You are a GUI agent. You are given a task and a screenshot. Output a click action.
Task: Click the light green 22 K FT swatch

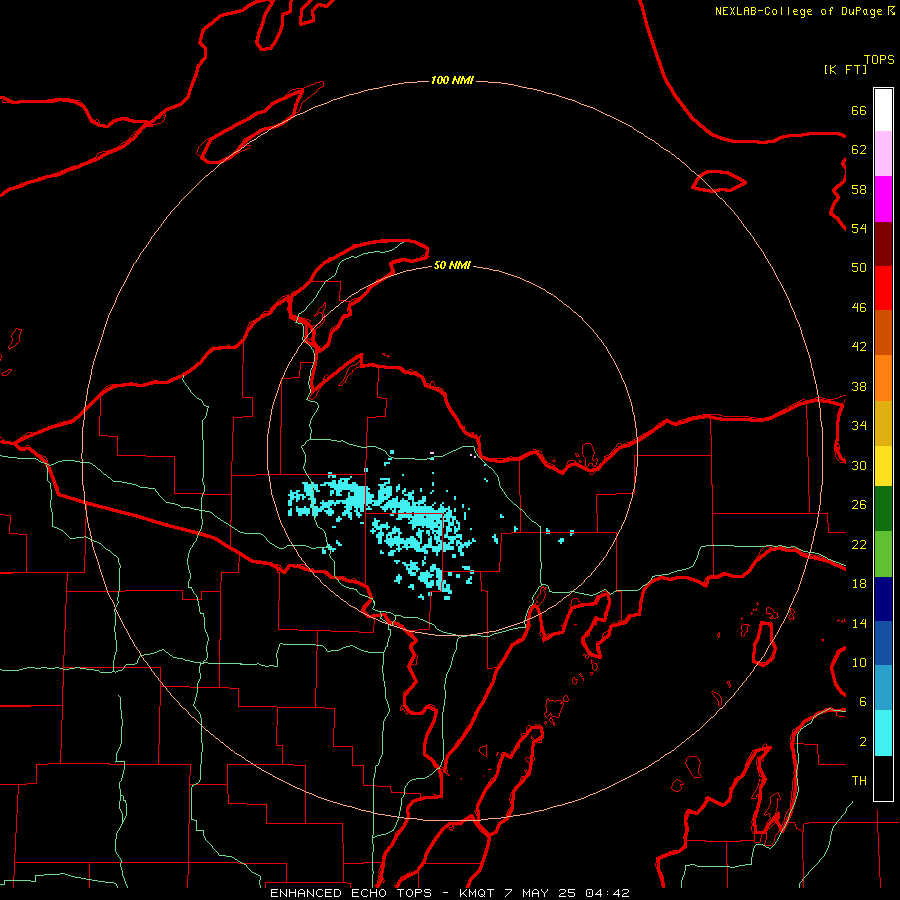883,554
